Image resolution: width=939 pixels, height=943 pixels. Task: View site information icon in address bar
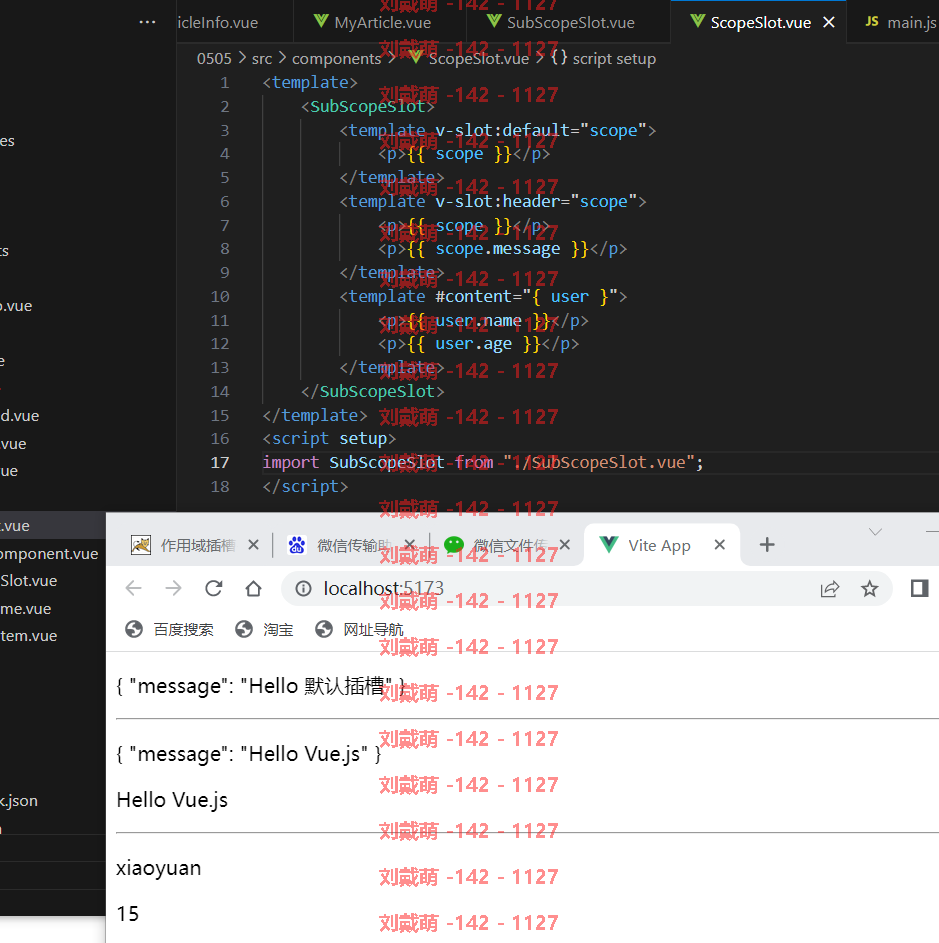click(x=303, y=588)
